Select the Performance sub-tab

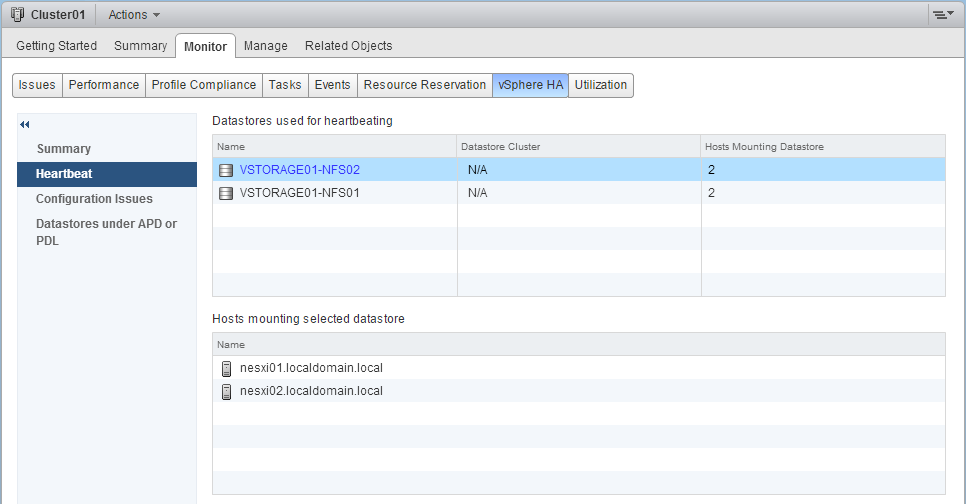click(103, 85)
